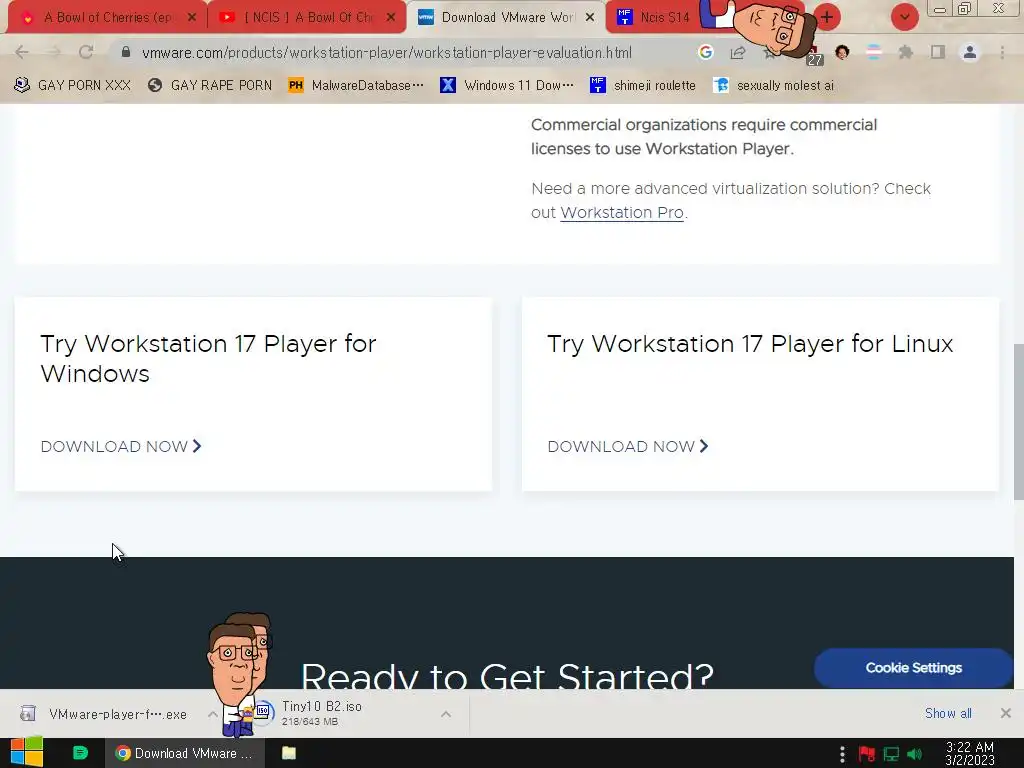Open a new tab with the plus button
Viewport: 1024px width, 768px height.
click(827, 17)
